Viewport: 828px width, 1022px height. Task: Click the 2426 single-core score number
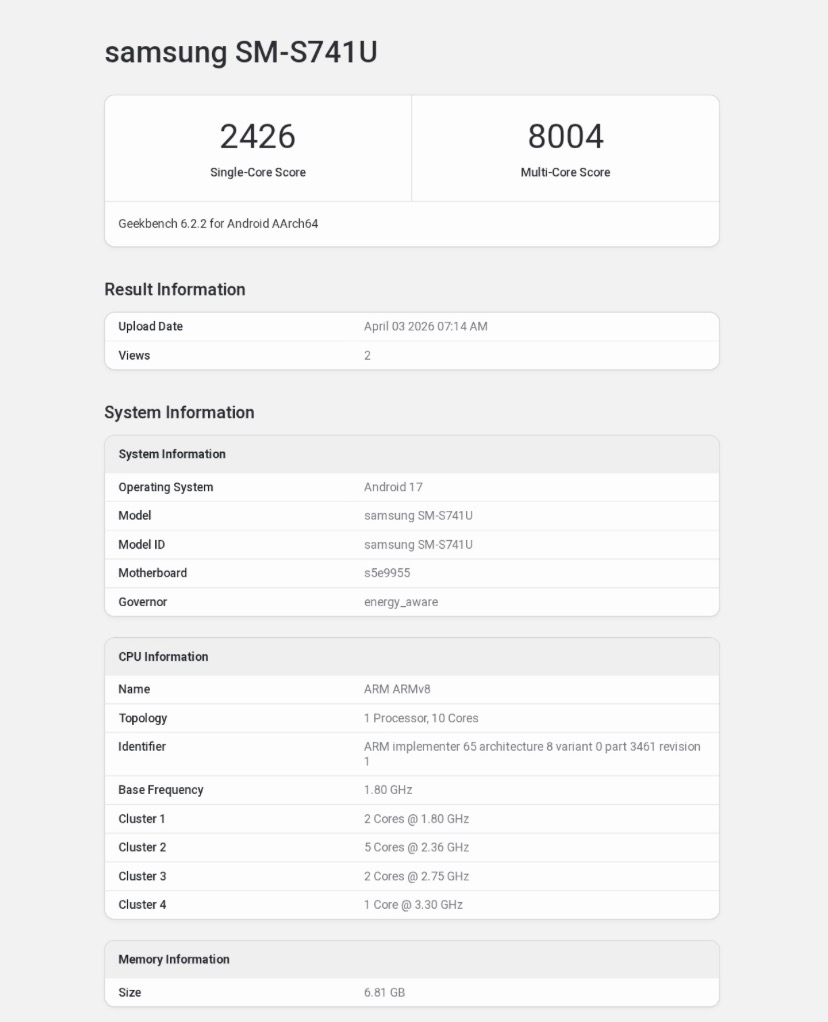(x=258, y=136)
